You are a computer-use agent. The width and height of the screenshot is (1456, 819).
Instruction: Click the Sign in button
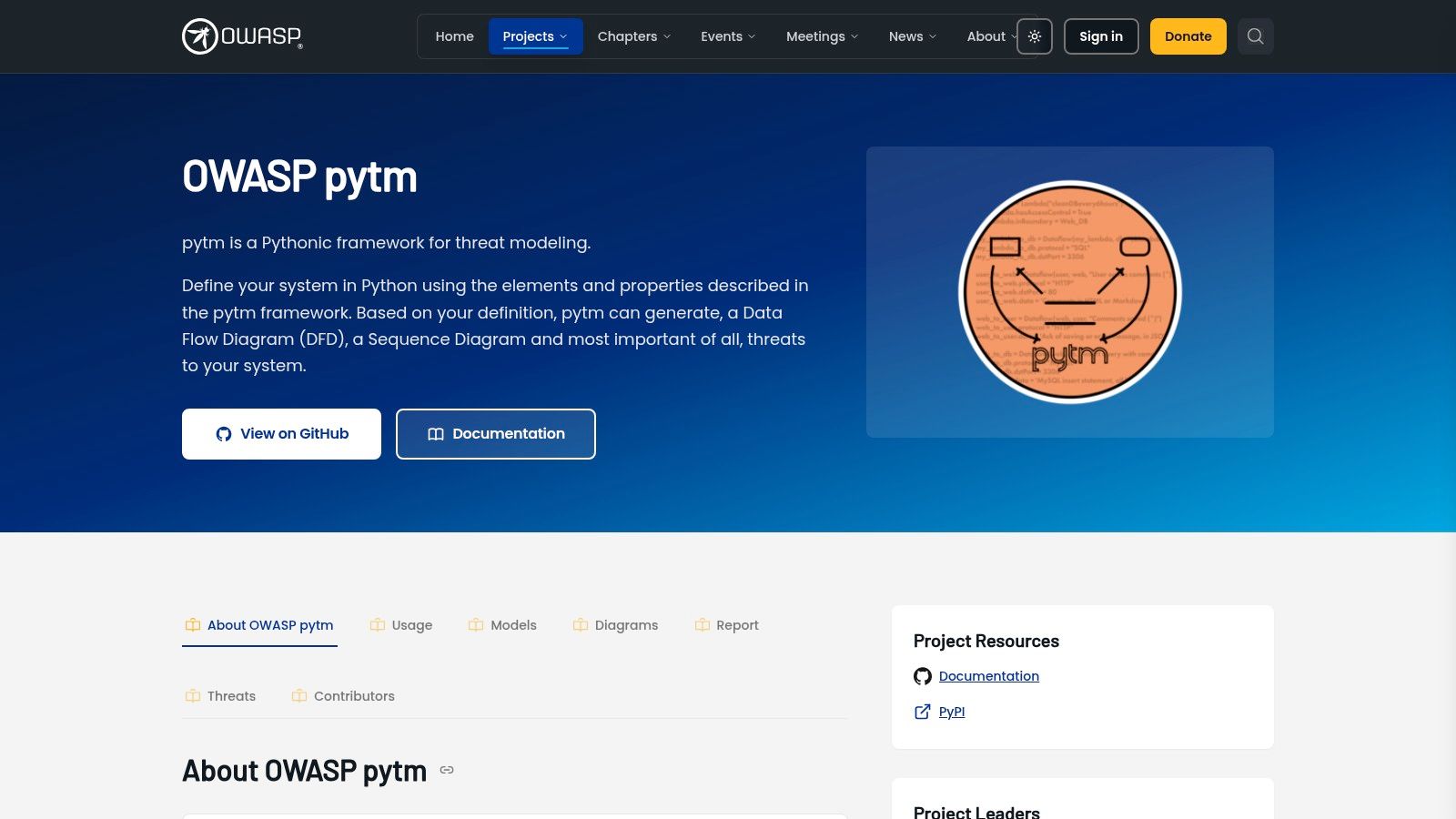coord(1101,36)
